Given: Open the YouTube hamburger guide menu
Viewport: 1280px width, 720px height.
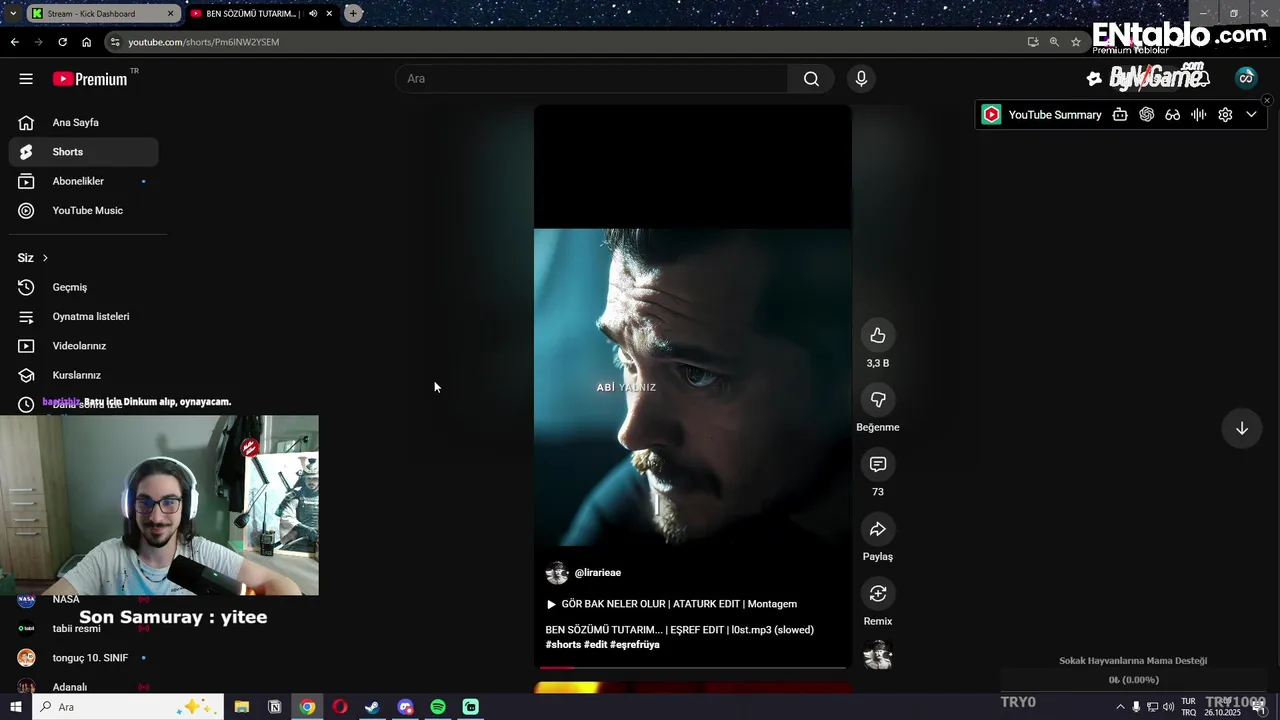Looking at the screenshot, I should (x=26, y=79).
